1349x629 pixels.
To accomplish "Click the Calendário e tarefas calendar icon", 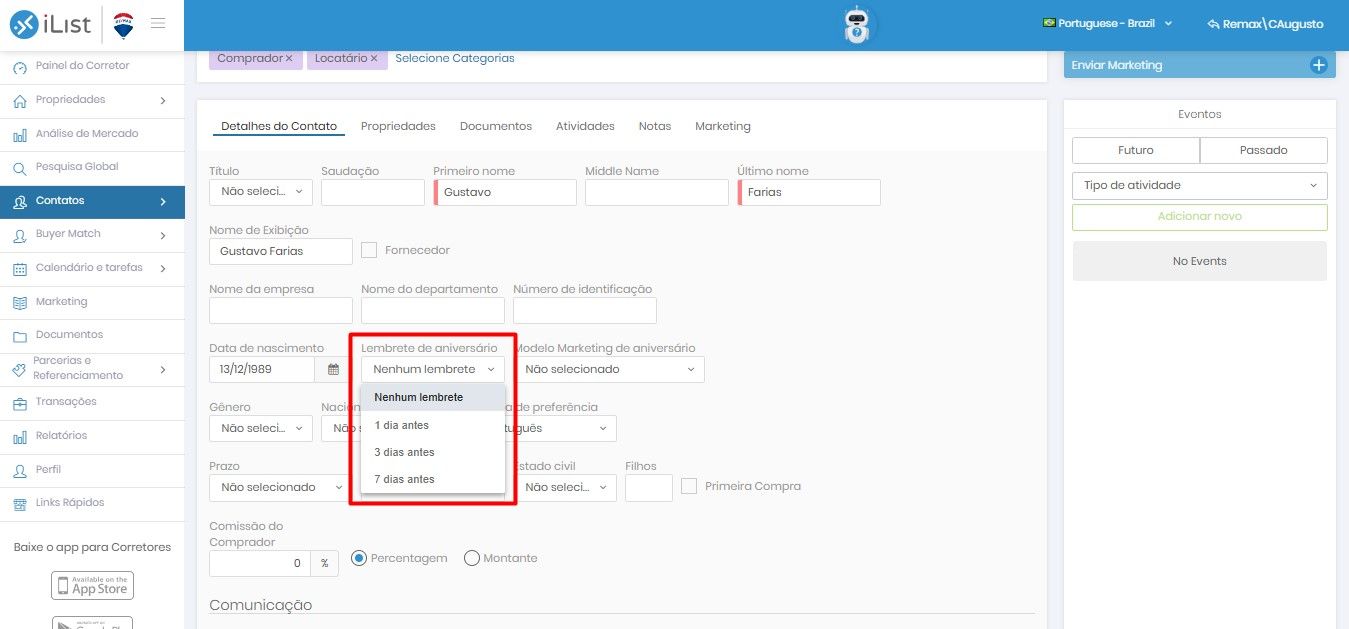I will tap(20, 268).
